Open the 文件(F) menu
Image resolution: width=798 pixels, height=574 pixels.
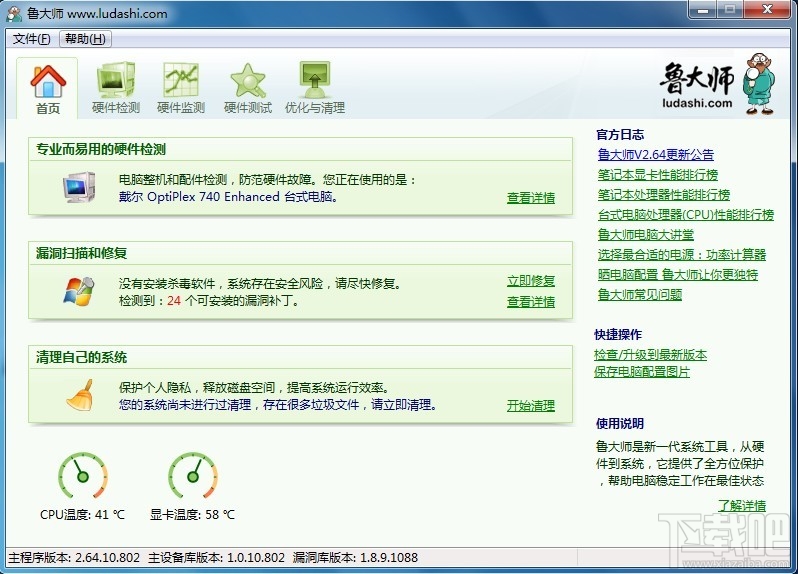pos(32,39)
